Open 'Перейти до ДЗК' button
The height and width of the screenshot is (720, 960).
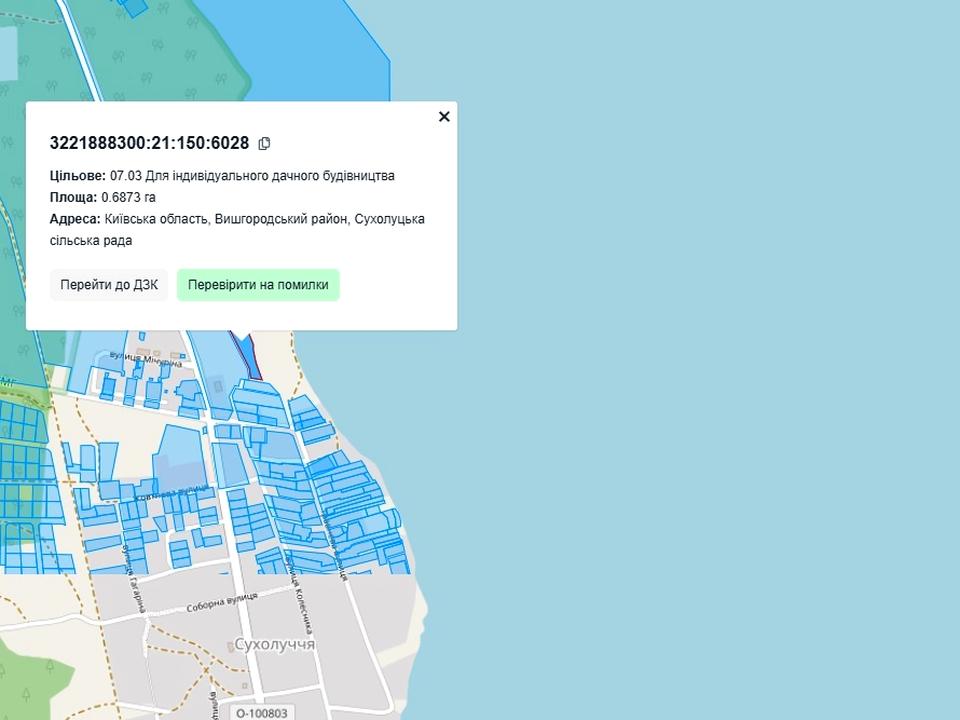pos(109,285)
